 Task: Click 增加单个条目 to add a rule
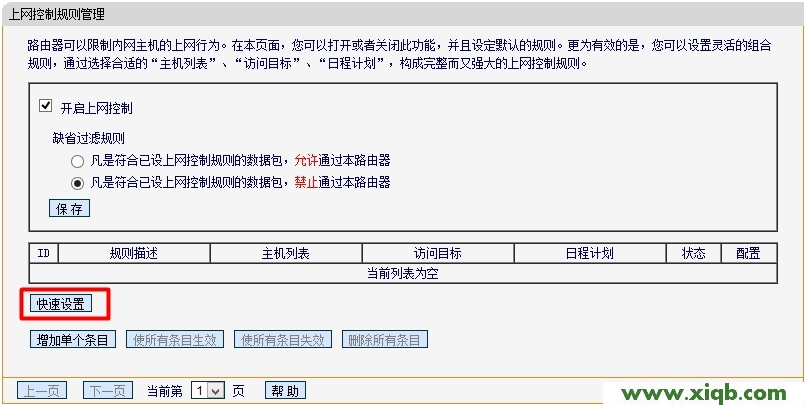[x=72, y=340]
